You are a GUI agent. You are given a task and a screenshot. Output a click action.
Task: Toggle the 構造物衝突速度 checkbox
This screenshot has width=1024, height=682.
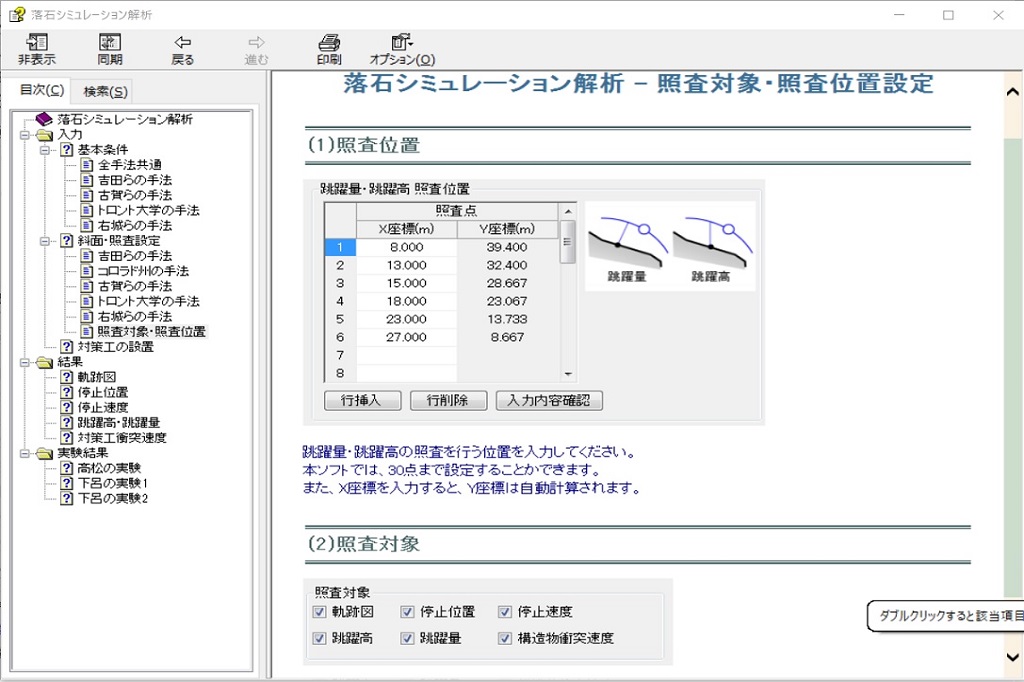pyautogui.click(x=505, y=638)
